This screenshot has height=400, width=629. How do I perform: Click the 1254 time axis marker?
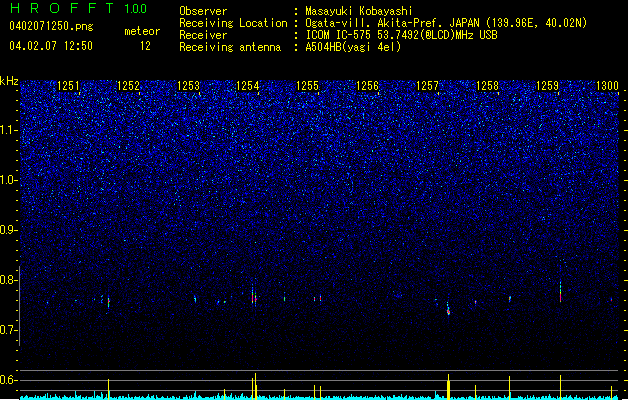pos(248,86)
